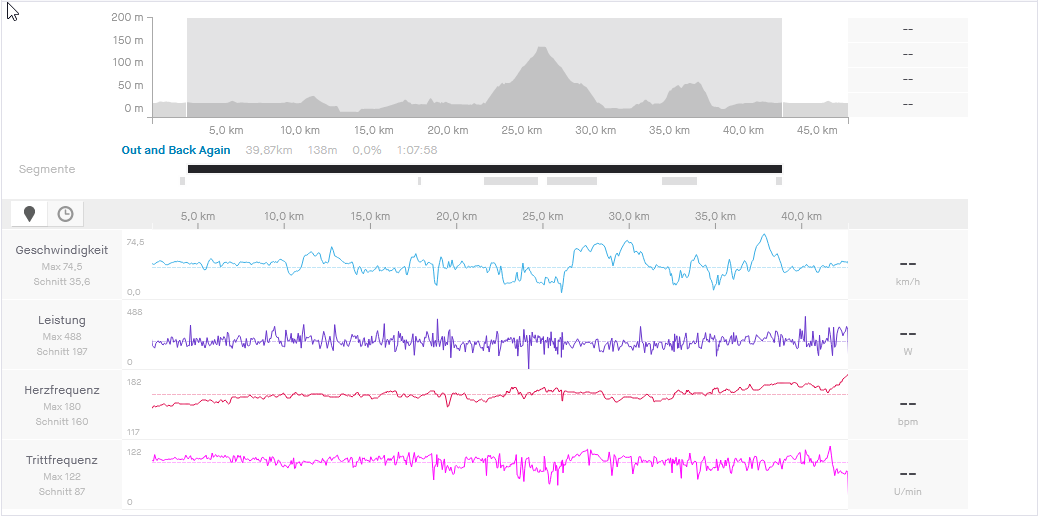Viewport: 1039px width, 517px height.
Task: Select the Trittfrequenz row label
Action: (61, 460)
